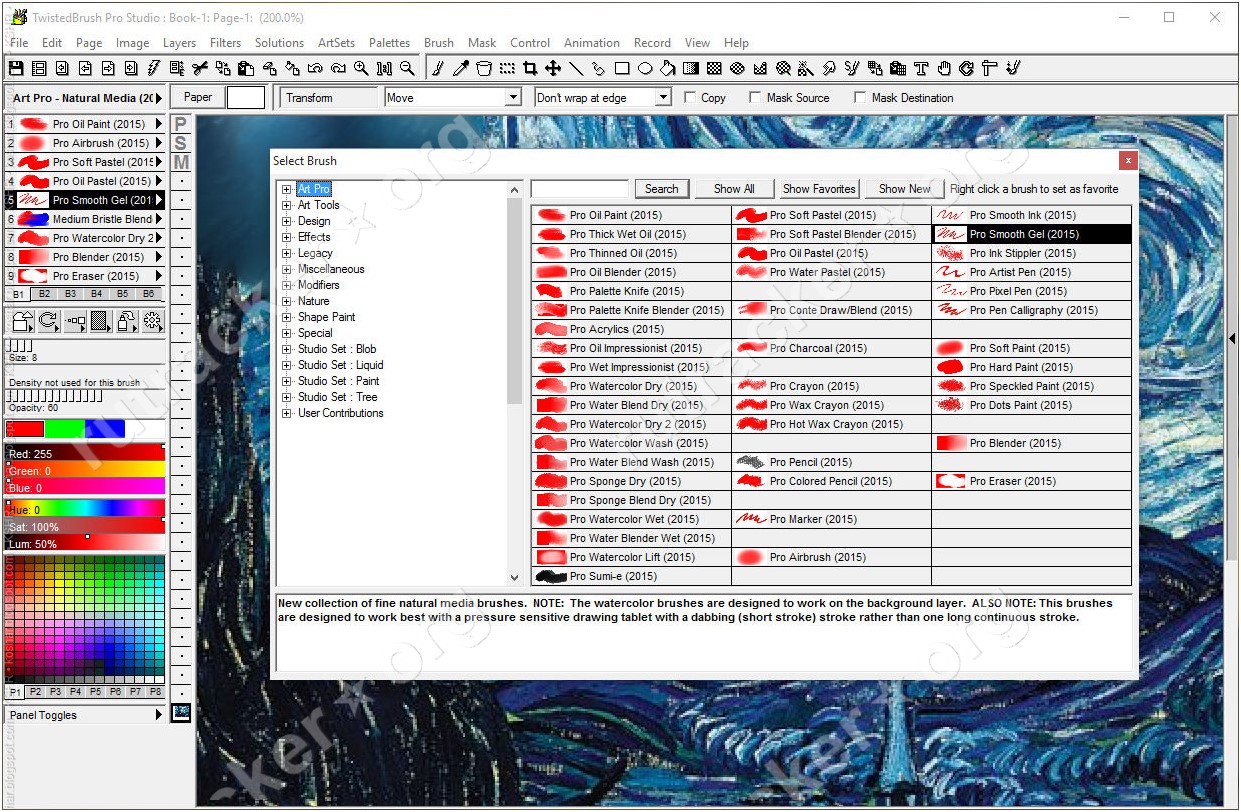Screen dimensions: 1241x812
Task: Select the ellipse shape tool
Action: click(x=645, y=68)
